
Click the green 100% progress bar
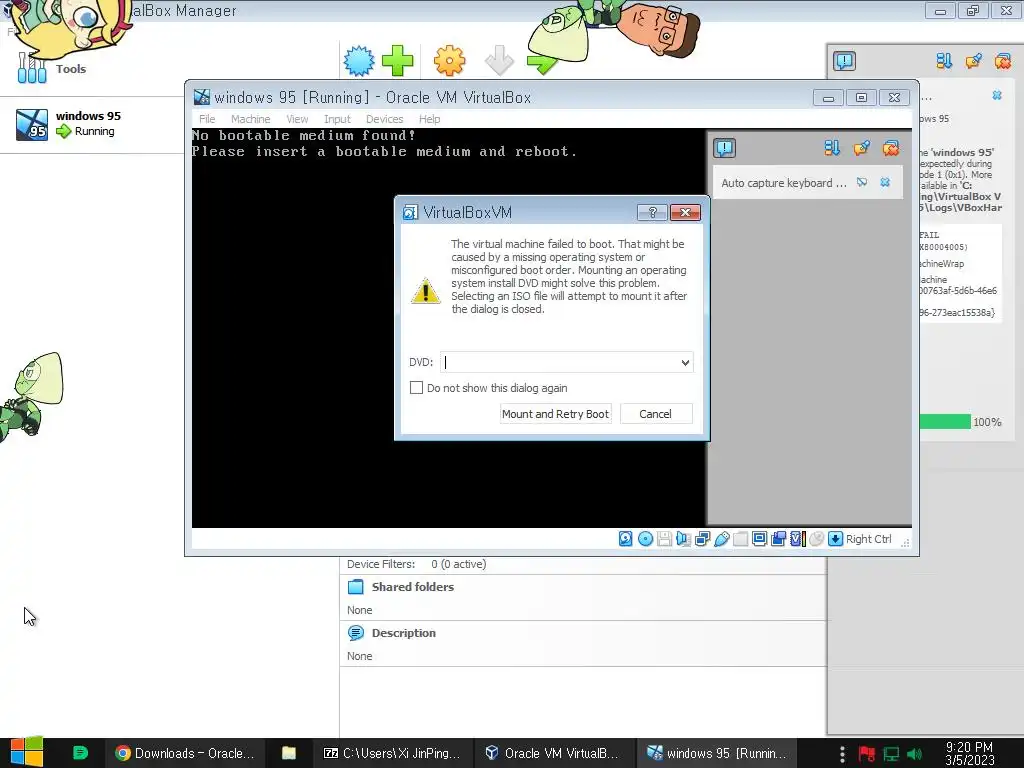pyautogui.click(x=945, y=422)
